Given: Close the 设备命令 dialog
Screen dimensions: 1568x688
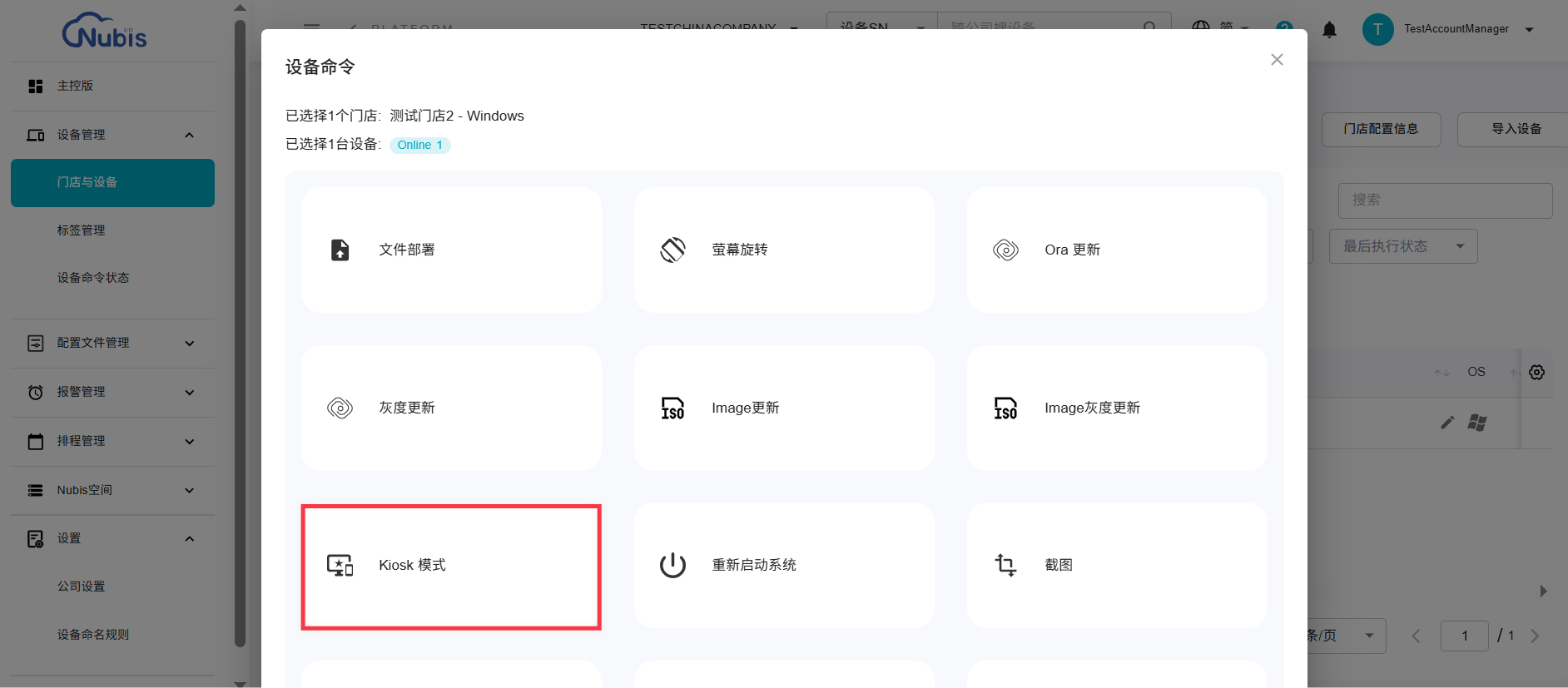Looking at the screenshot, I should (x=1277, y=60).
